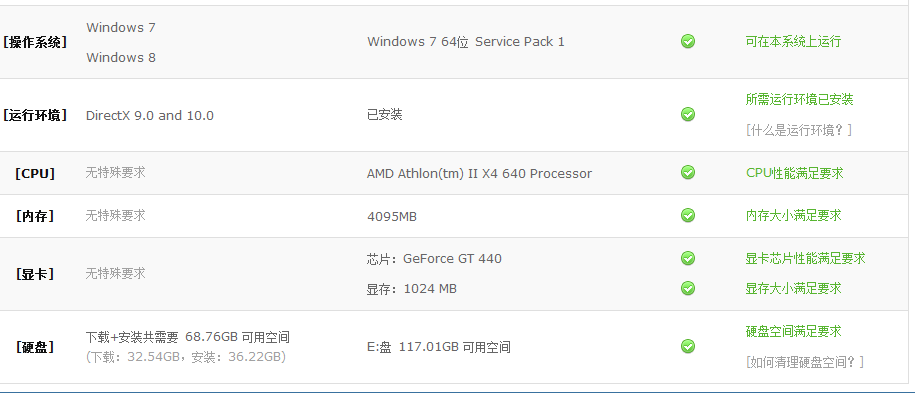Click green check icon in CPU row
Image resolution: width=915 pixels, height=393 pixels.
click(x=688, y=172)
